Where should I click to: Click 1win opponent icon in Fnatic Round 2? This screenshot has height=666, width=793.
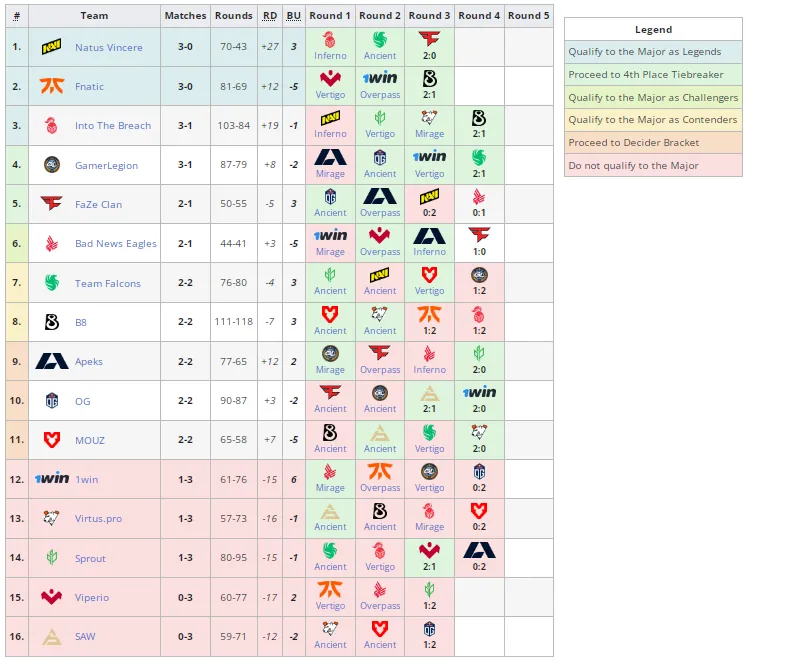tap(380, 78)
